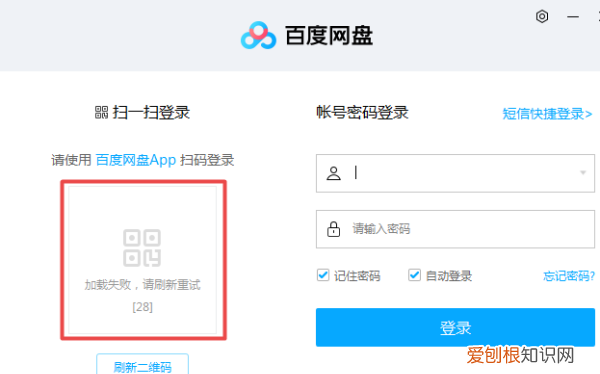Click the [28] error code text
Screen dimensions: 600x374
(142, 307)
